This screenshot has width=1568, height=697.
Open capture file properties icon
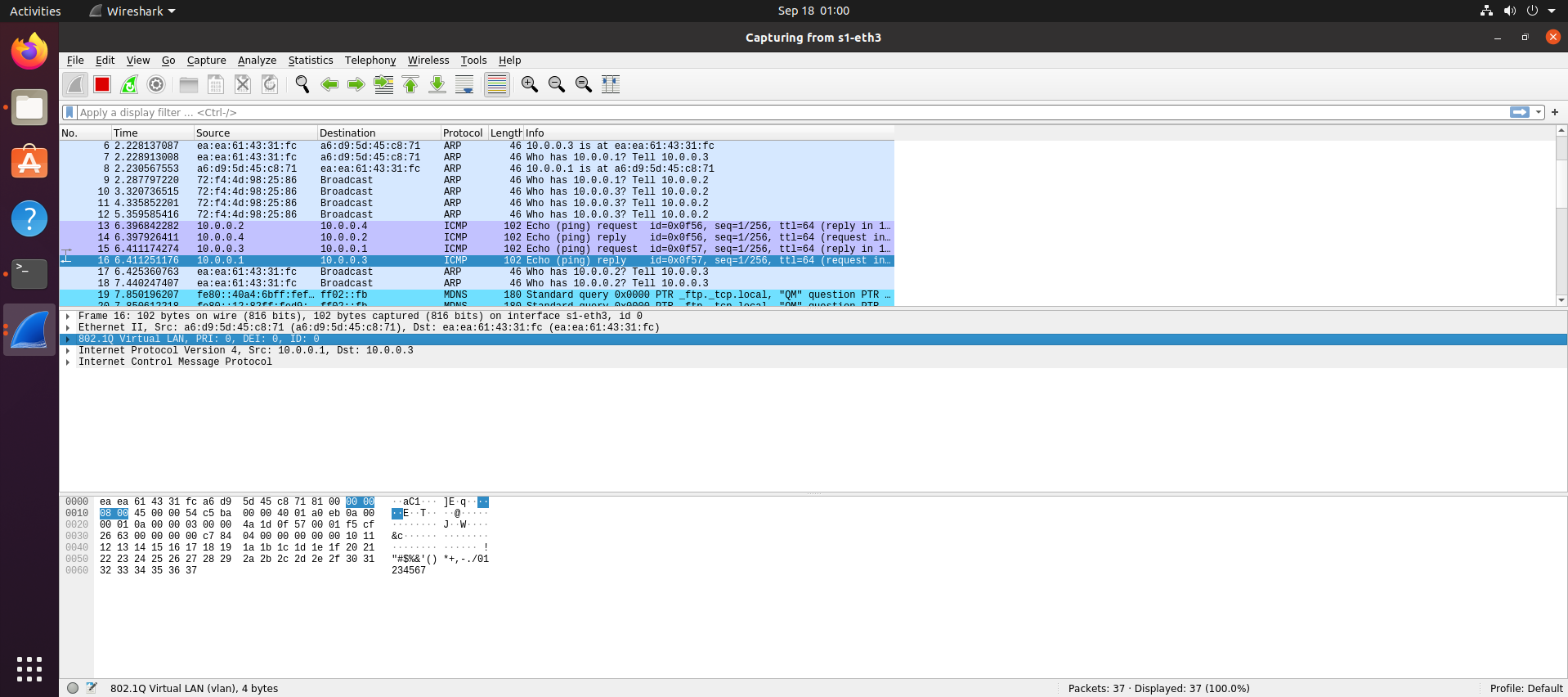click(x=92, y=688)
